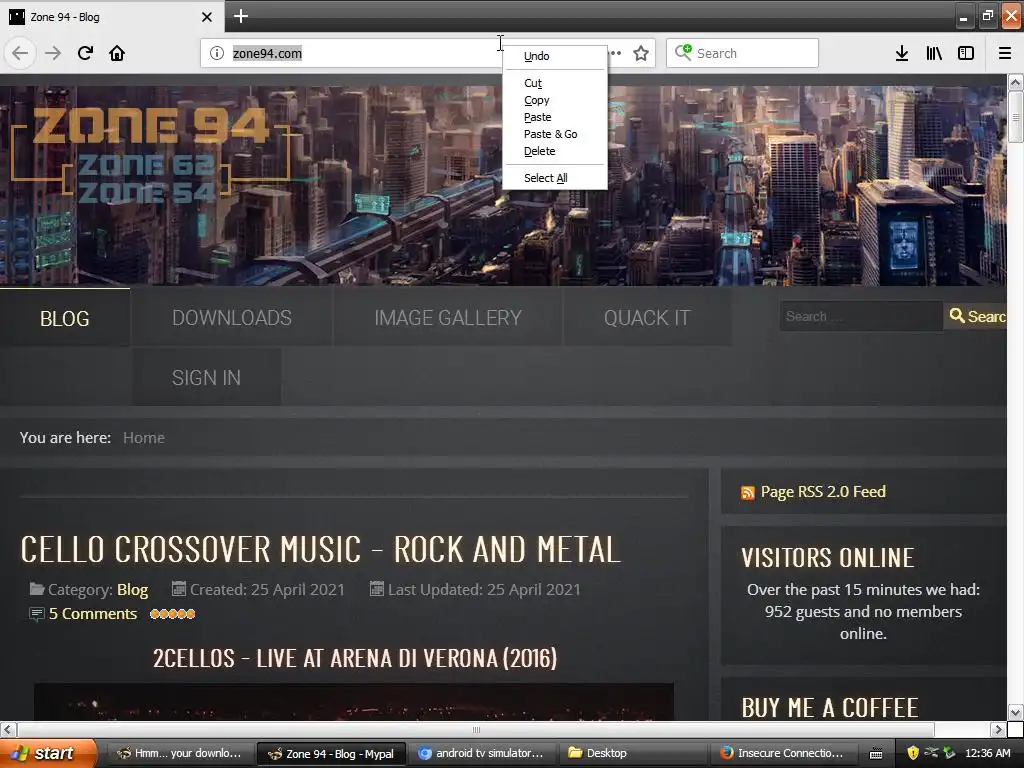Click the network connection tray icon
The height and width of the screenshot is (768, 1024).
click(931, 753)
